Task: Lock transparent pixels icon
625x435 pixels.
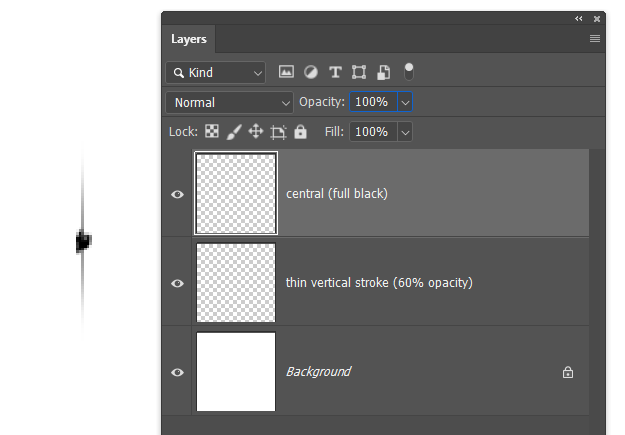Action: pyautogui.click(x=212, y=131)
